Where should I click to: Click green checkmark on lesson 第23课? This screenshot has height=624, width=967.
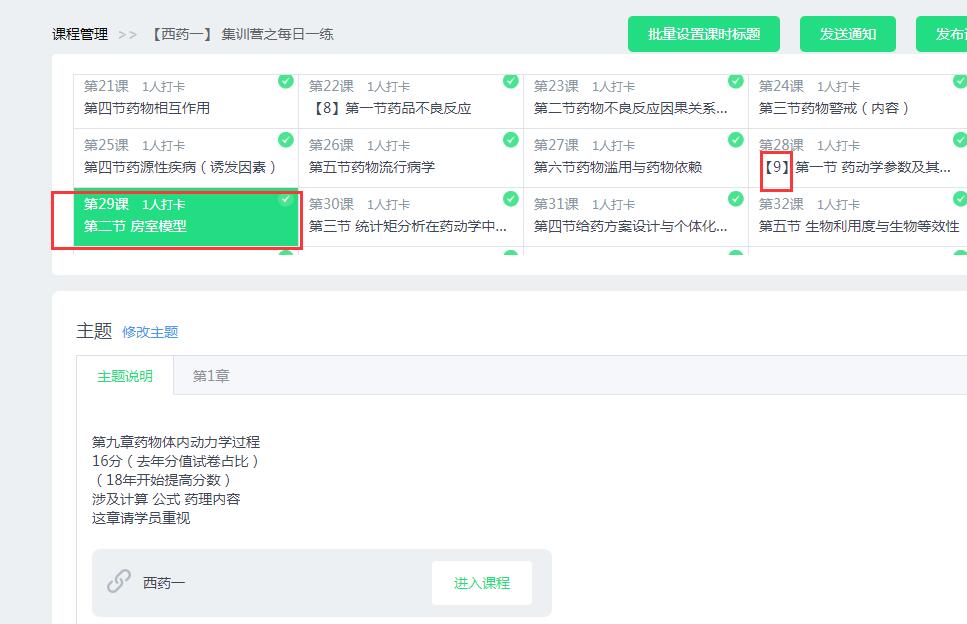pyautogui.click(x=736, y=81)
